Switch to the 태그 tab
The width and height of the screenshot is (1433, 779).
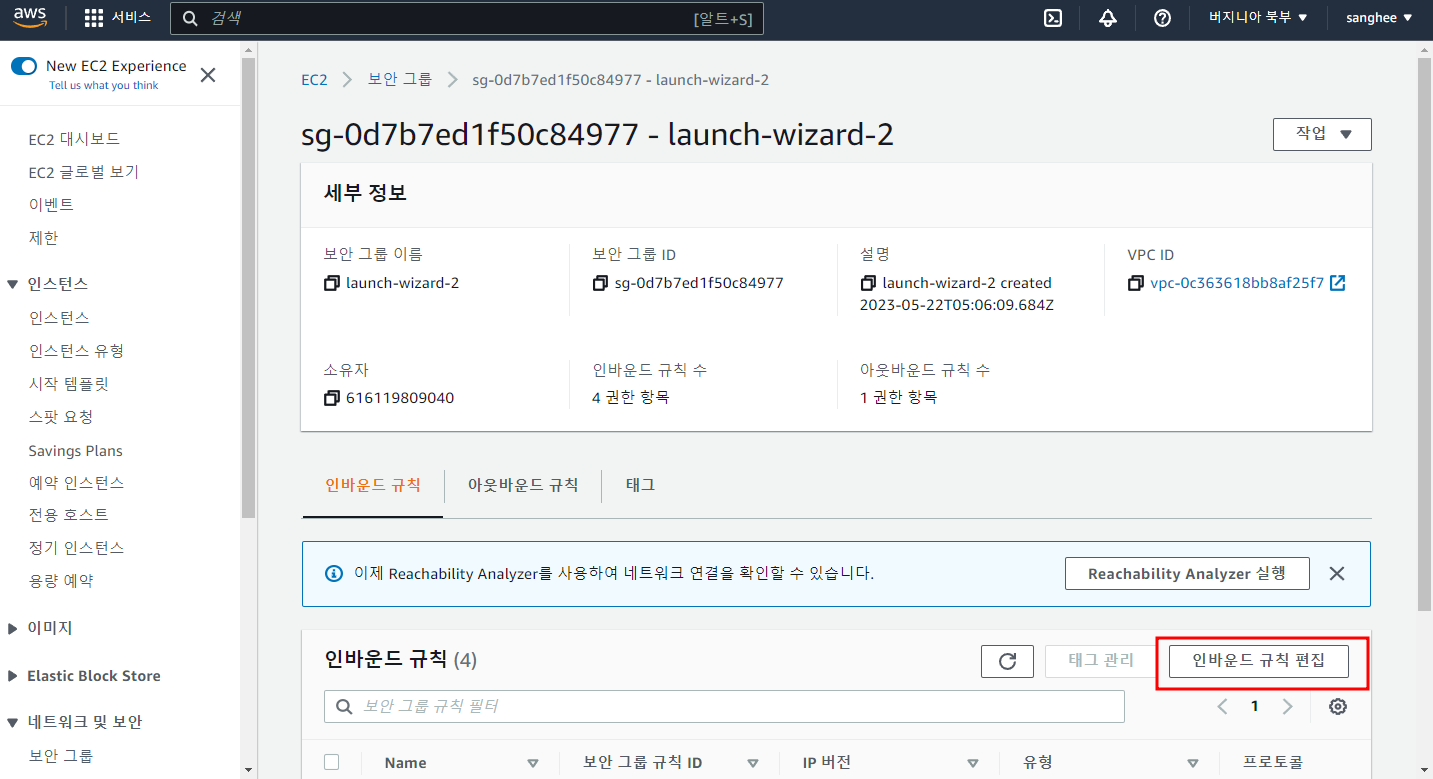pyautogui.click(x=641, y=485)
